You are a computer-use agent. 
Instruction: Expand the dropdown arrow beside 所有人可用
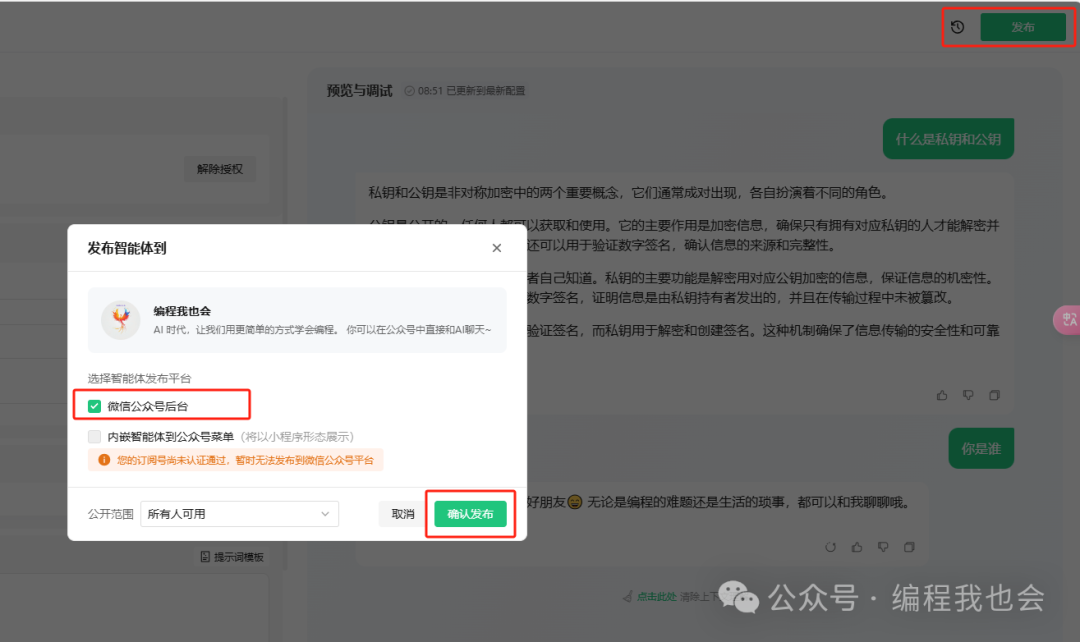click(x=325, y=514)
